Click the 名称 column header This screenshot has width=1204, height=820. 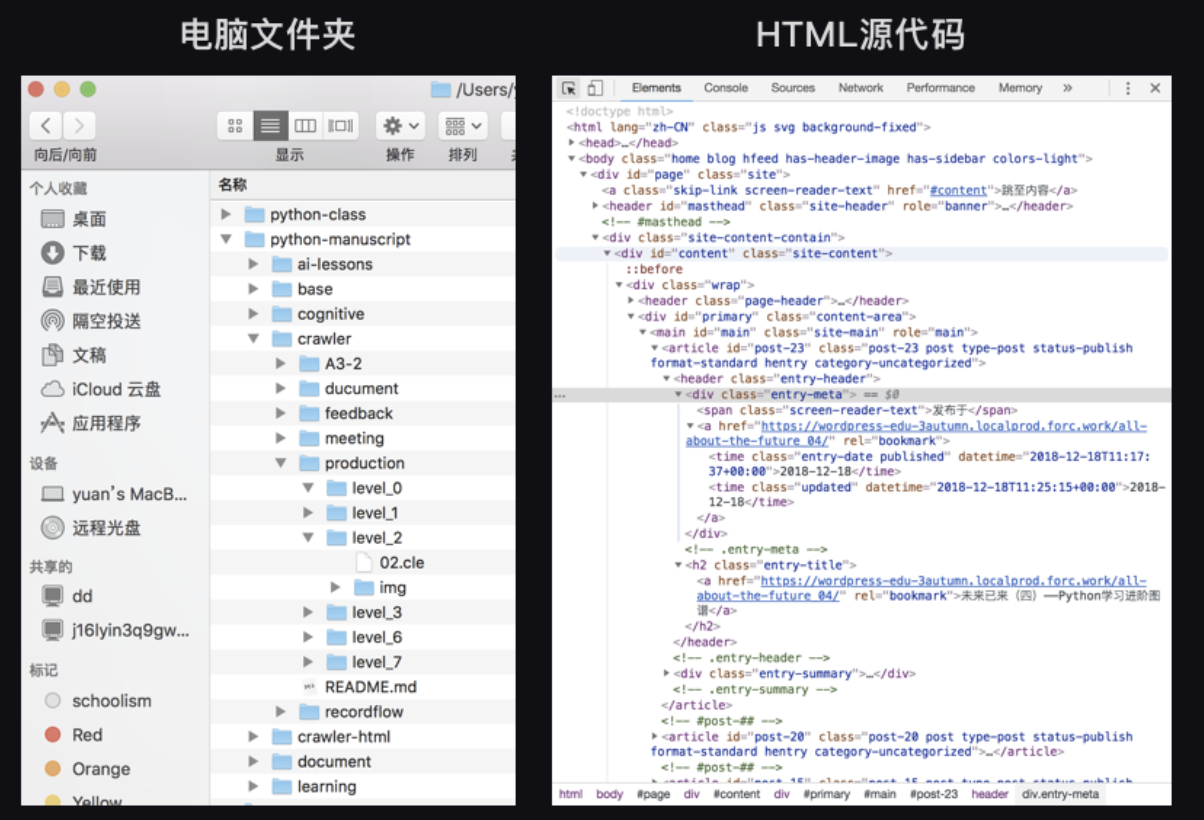pyautogui.click(x=233, y=185)
